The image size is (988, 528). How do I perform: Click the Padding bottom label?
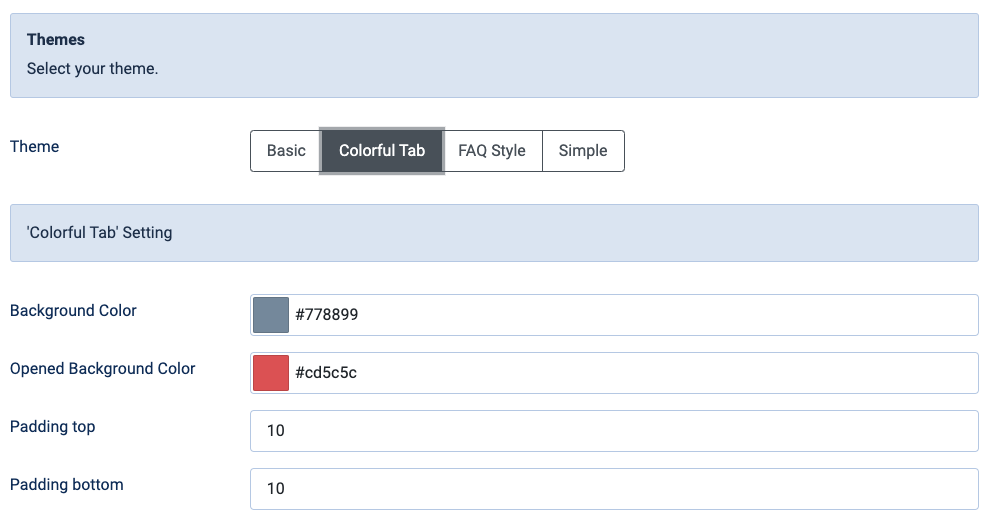pyautogui.click(x=67, y=485)
